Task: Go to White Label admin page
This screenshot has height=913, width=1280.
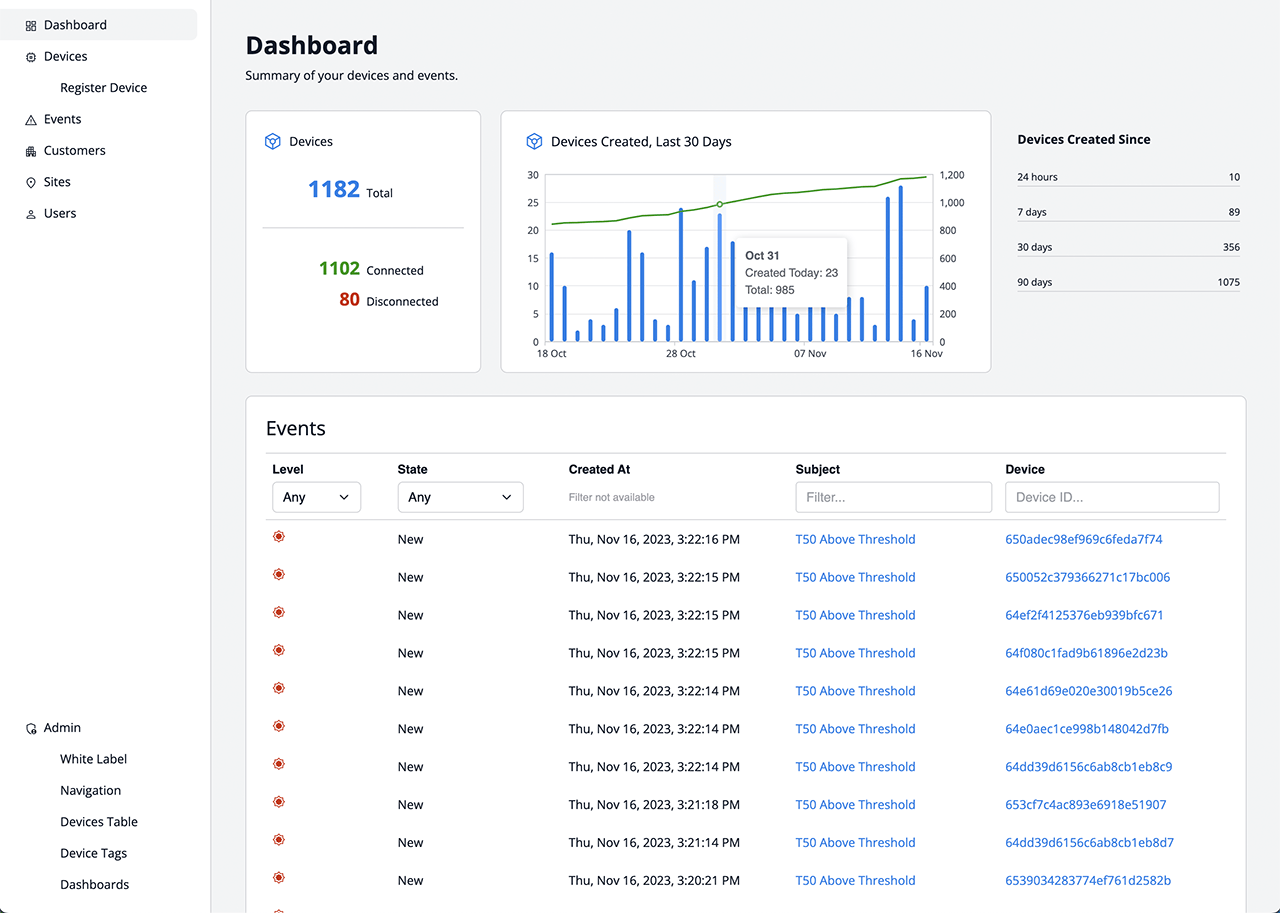Action: click(x=93, y=759)
